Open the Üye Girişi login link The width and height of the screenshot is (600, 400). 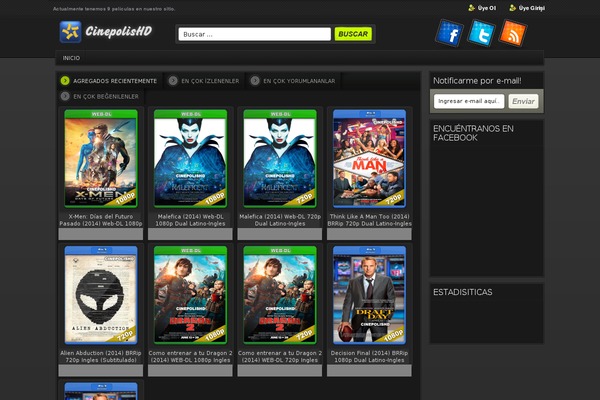[532, 8]
